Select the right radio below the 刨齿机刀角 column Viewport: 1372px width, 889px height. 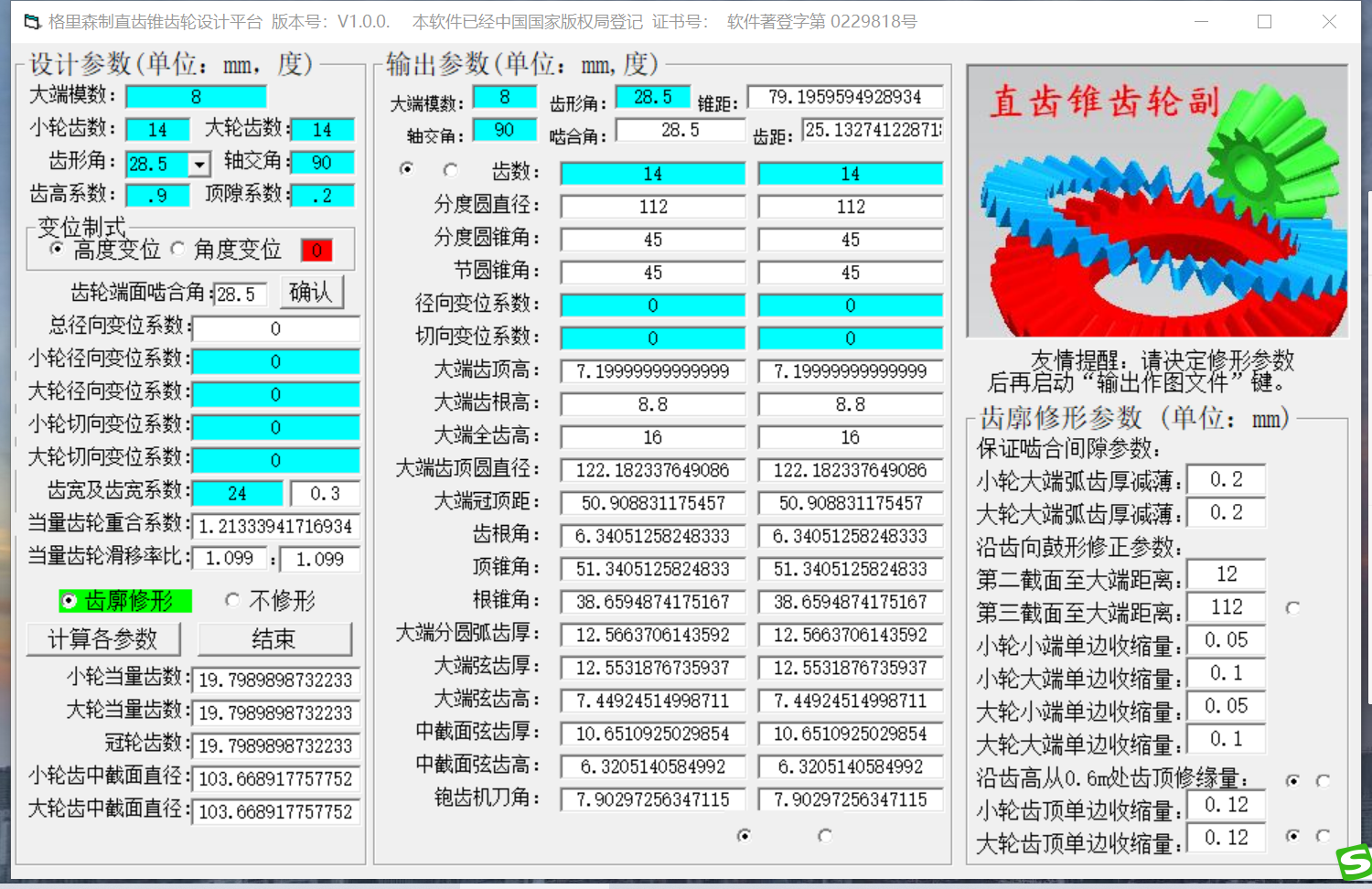coord(825,835)
